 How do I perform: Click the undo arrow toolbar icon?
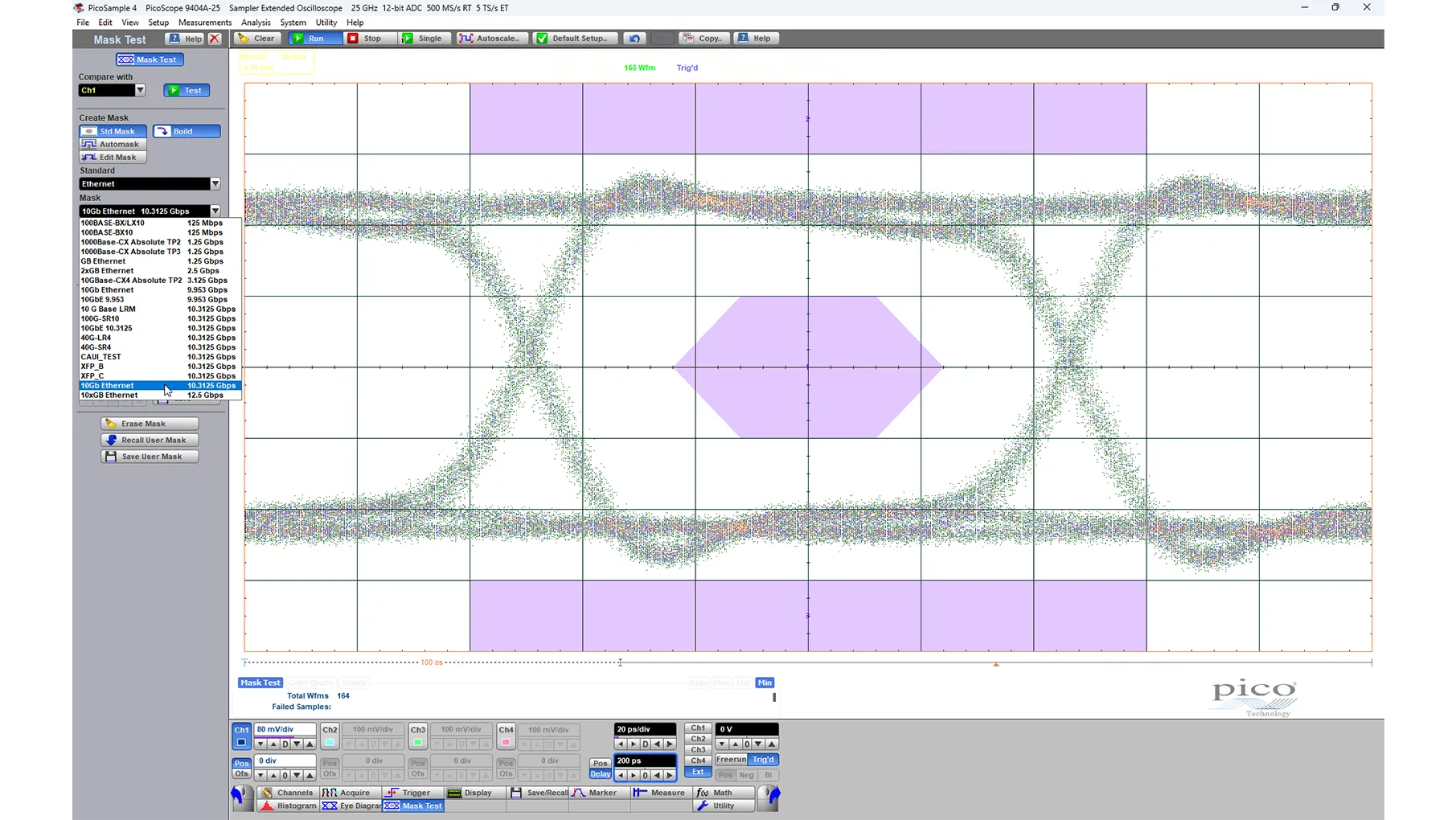click(x=634, y=39)
